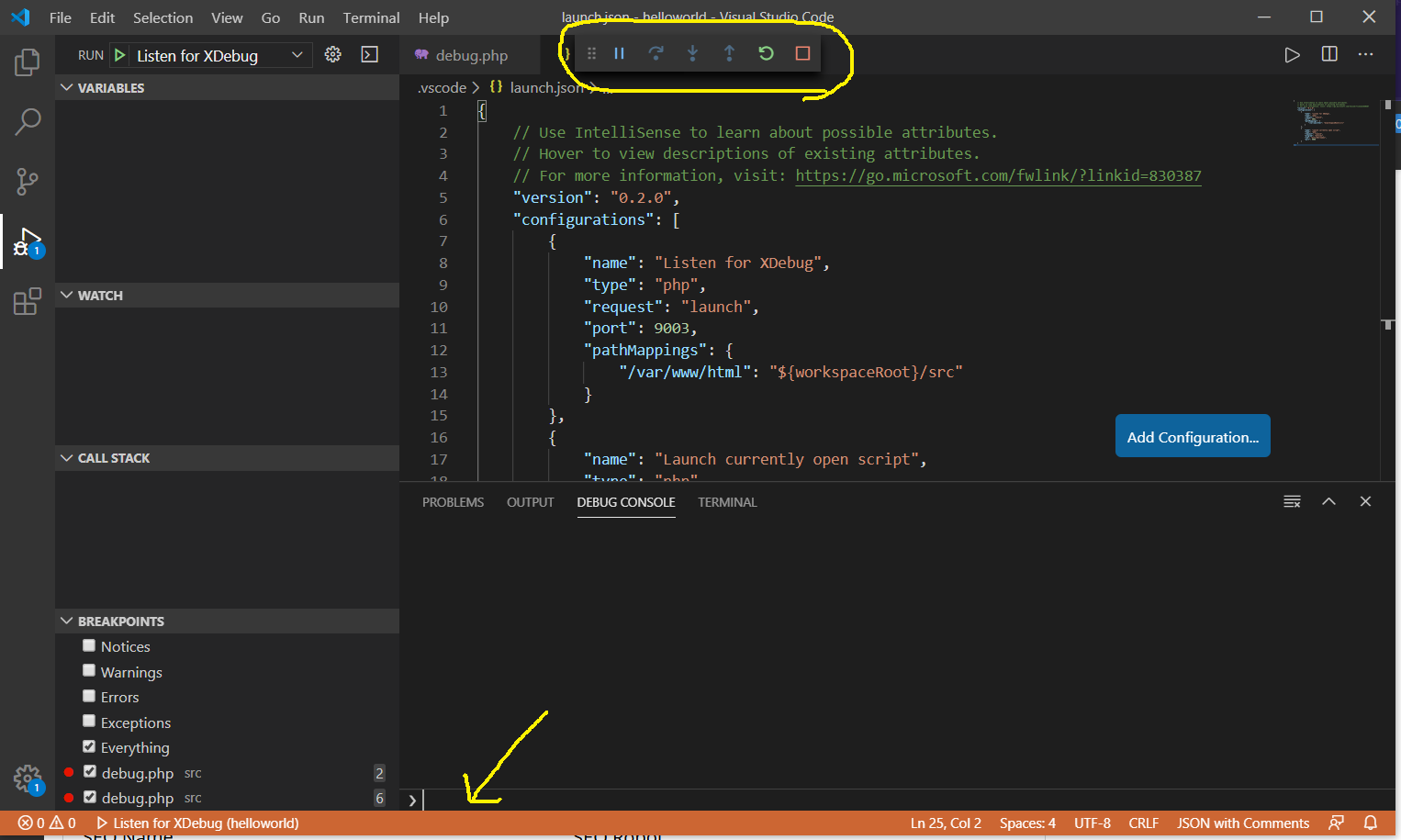Grab the debug toolbar drag handle

591,53
